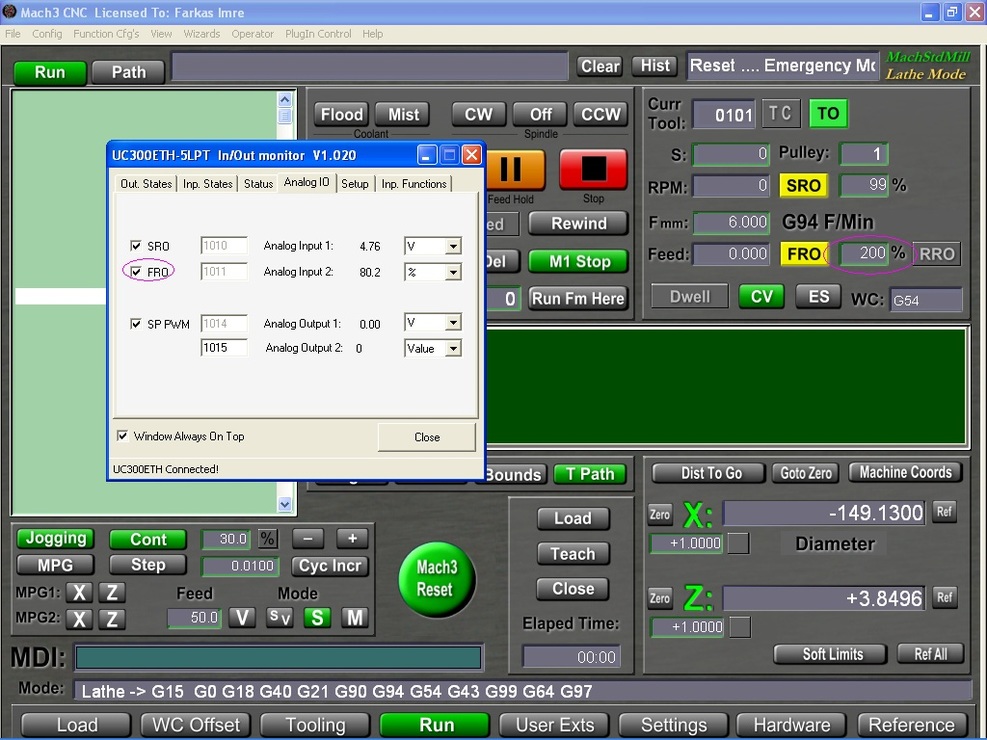
Task: Zero the Z axis DRO
Action: [x=660, y=598]
